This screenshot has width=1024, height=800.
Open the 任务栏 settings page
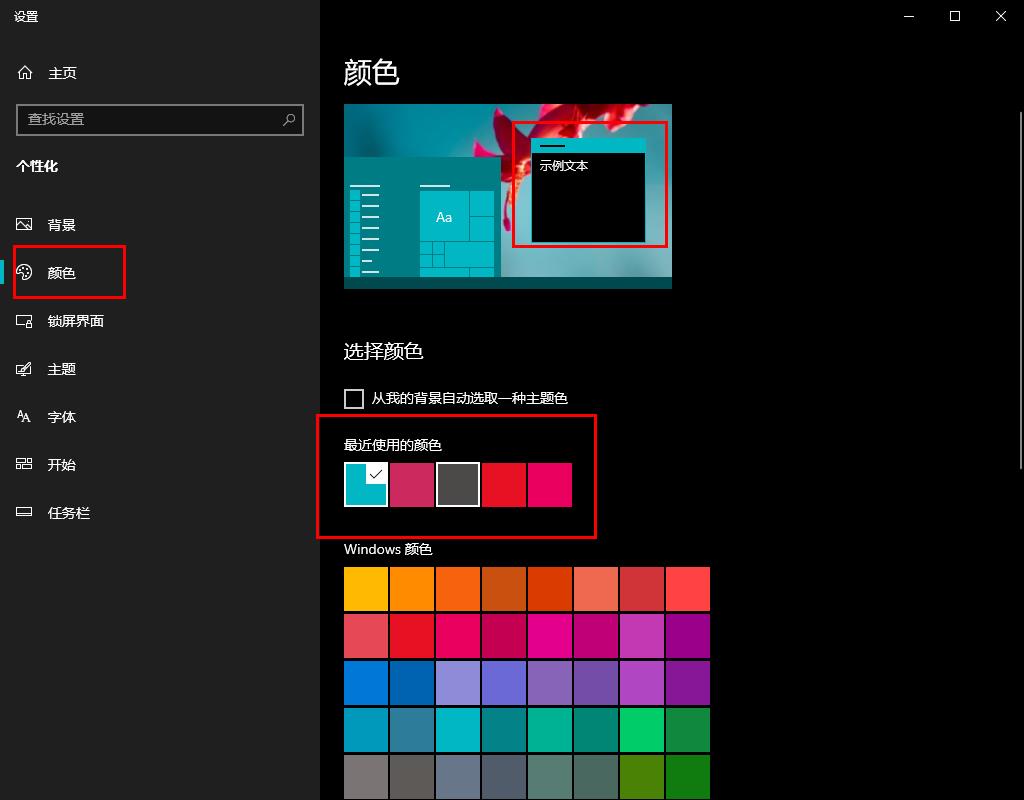pyautogui.click(x=68, y=513)
